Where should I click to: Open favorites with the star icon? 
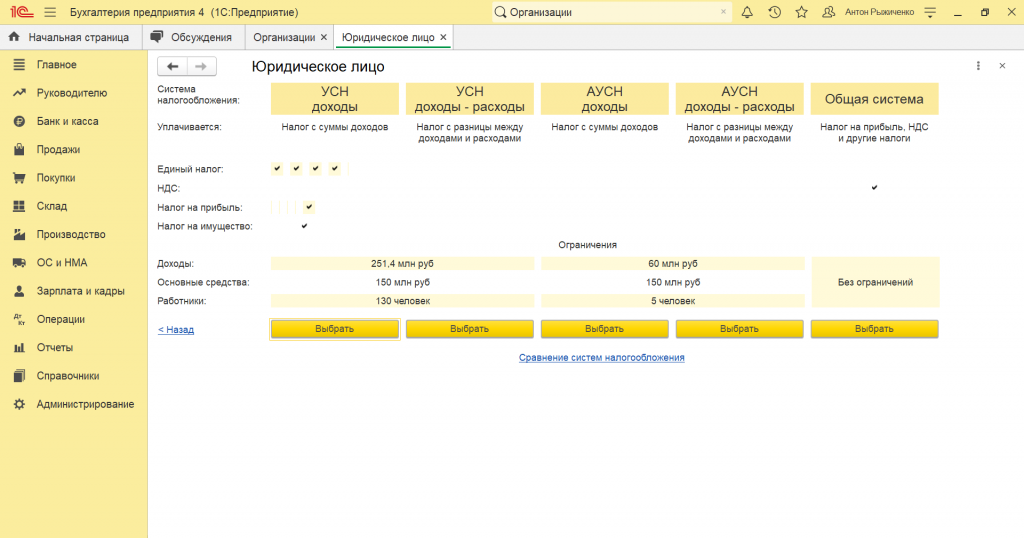tap(801, 12)
